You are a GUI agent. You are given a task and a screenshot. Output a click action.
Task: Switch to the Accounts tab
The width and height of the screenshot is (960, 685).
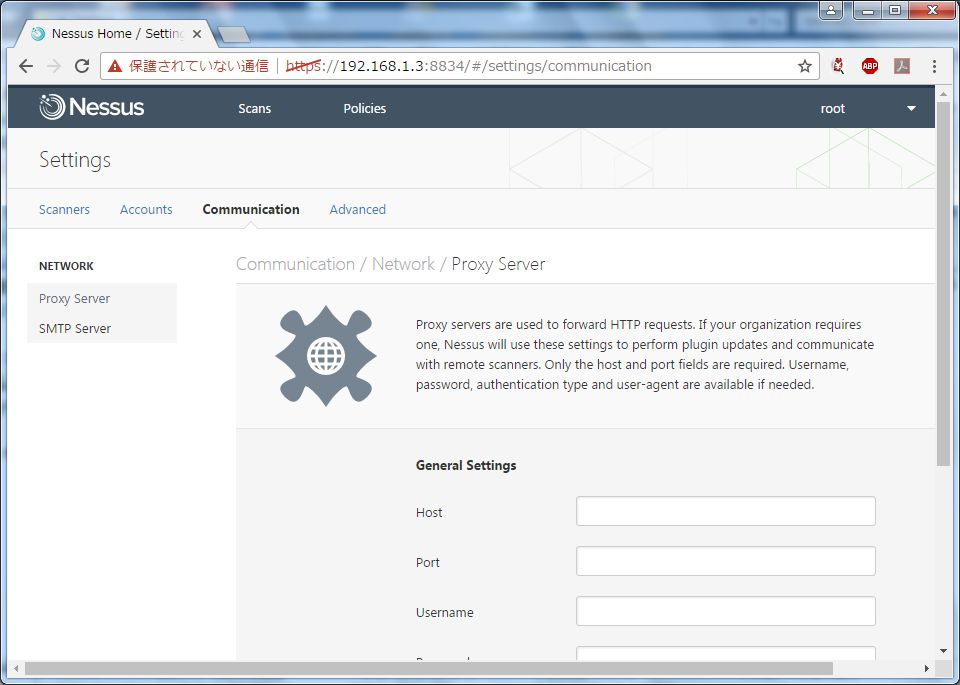coord(146,209)
